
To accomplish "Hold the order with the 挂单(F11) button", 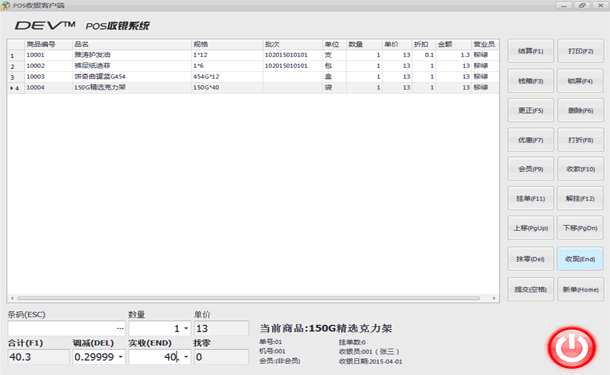I will pos(530,198).
